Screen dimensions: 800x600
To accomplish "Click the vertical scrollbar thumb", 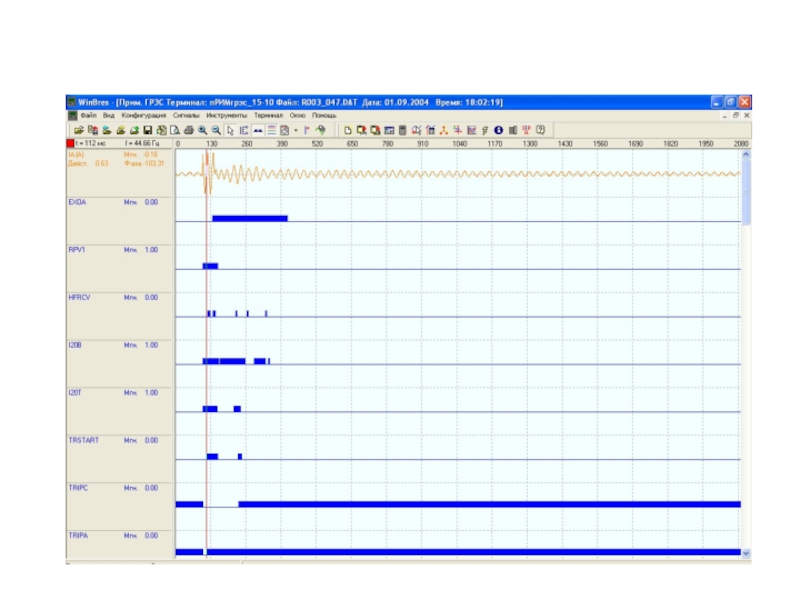I will (x=746, y=192).
